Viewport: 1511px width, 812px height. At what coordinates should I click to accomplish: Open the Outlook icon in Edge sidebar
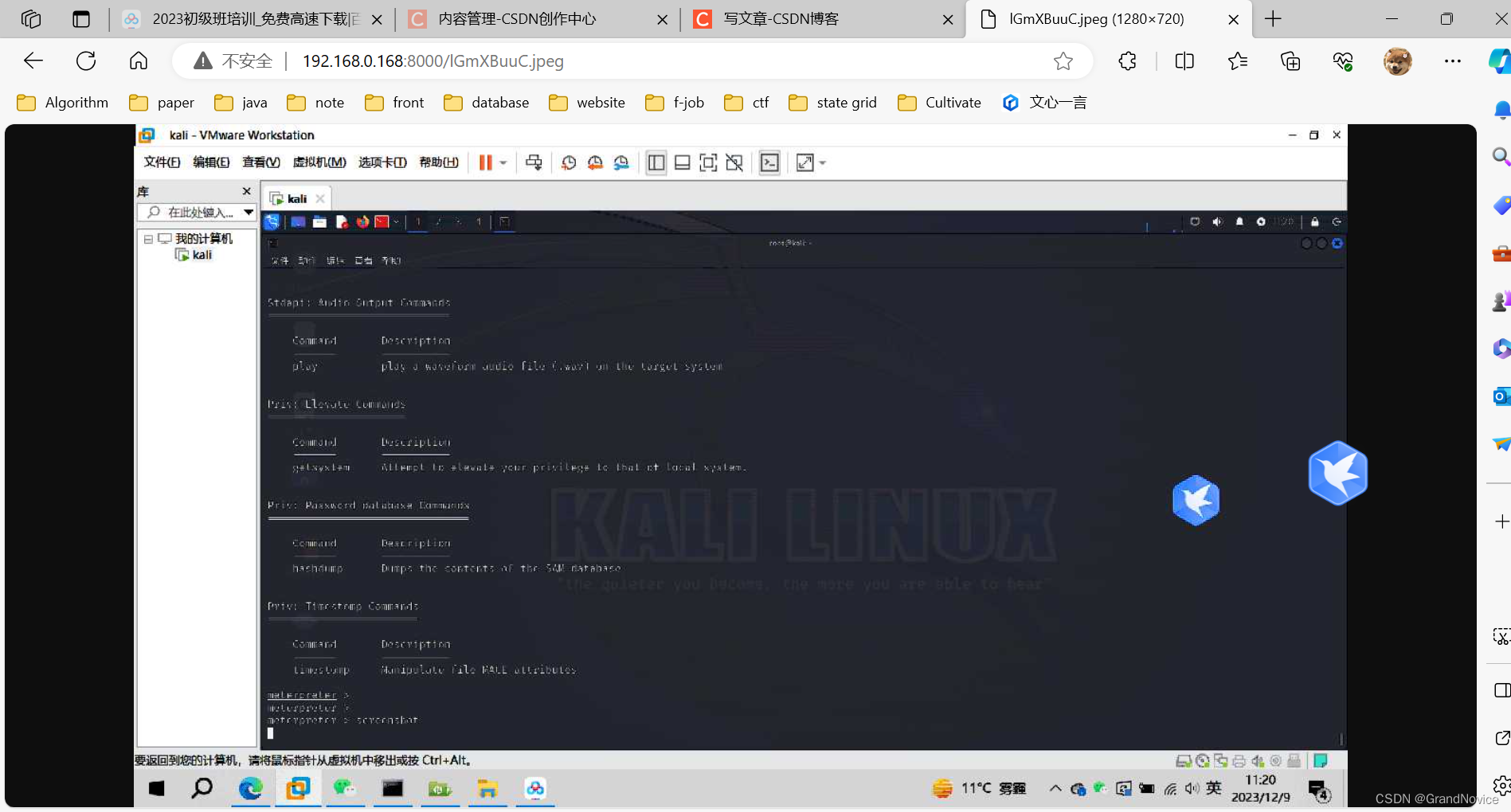pos(1501,396)
